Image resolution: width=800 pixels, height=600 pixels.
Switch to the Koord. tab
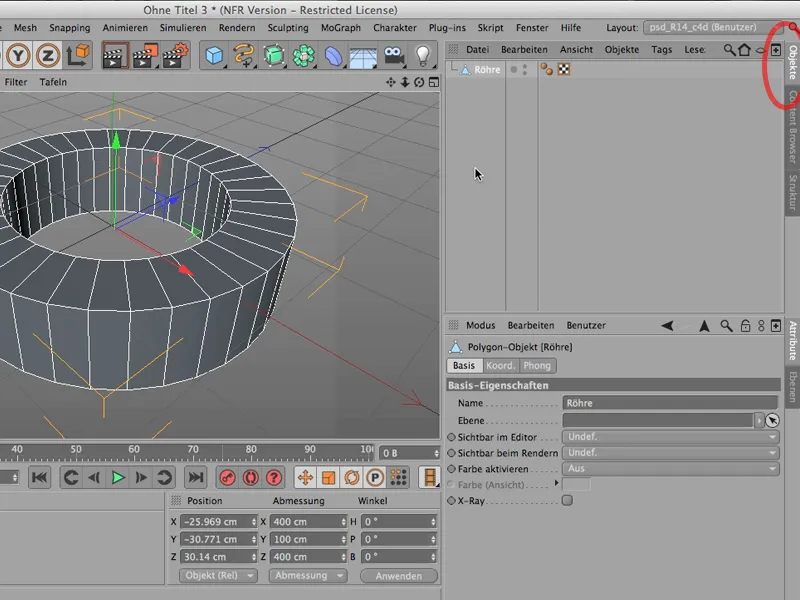tap(500, 366)
